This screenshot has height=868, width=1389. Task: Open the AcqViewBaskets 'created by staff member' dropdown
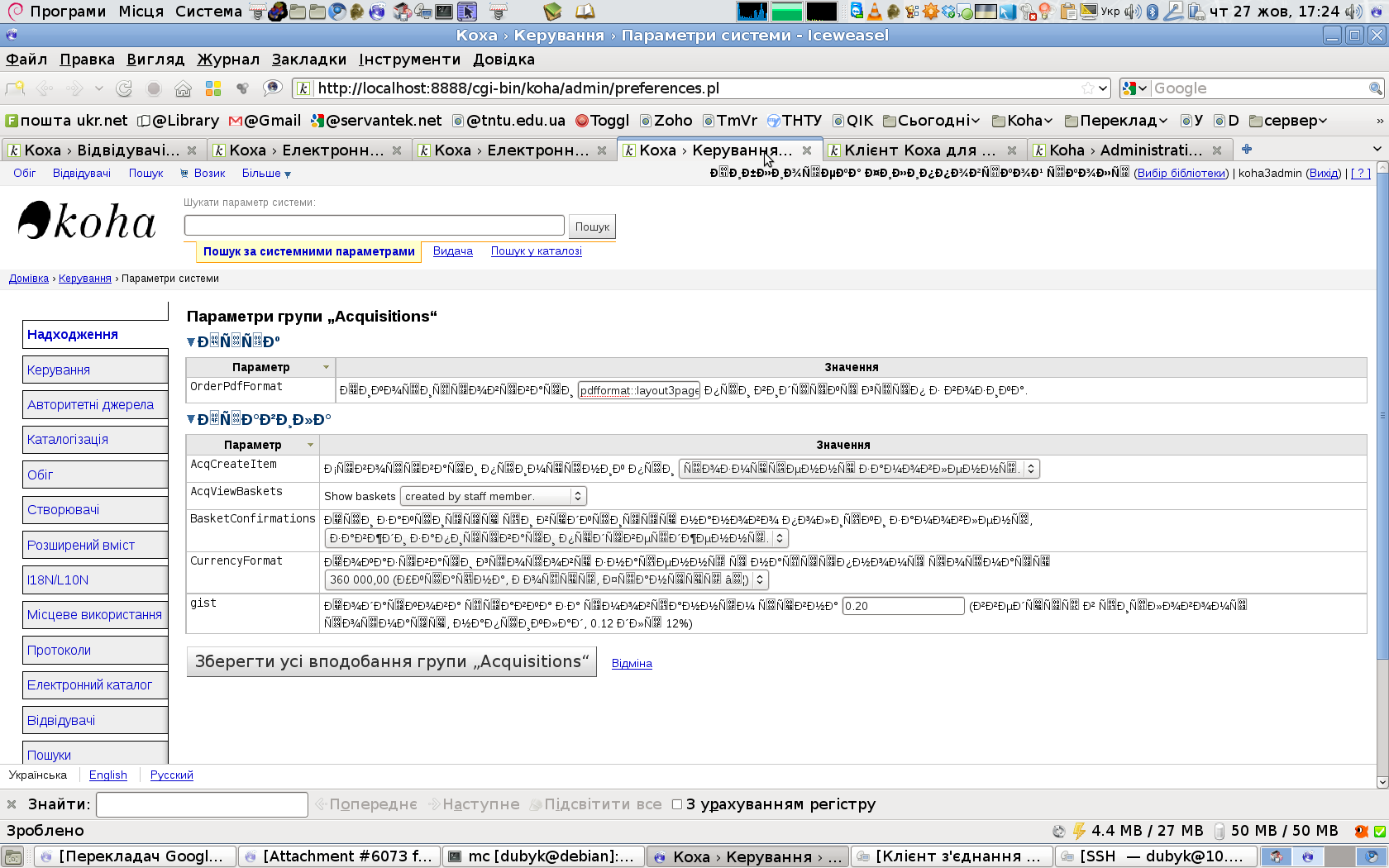(493, 496)
